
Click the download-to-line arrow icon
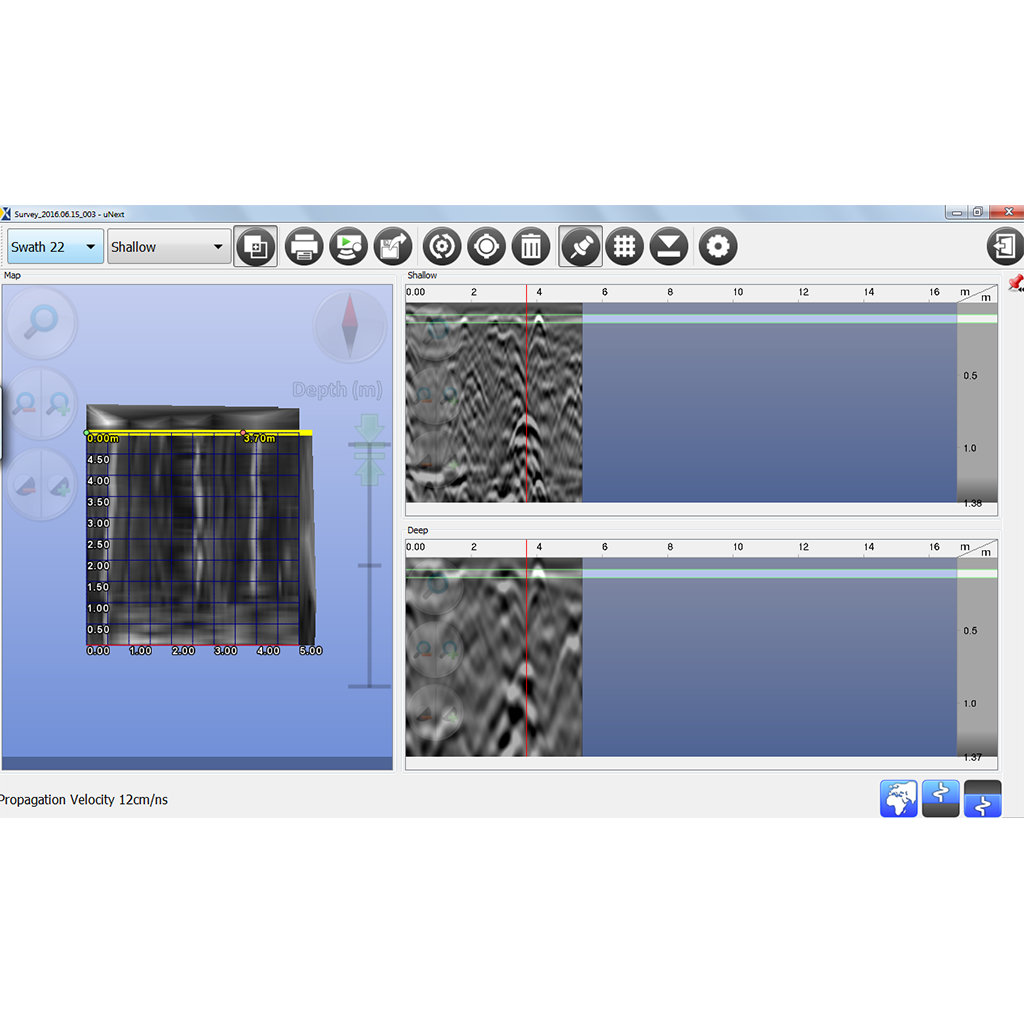(669, 246)
